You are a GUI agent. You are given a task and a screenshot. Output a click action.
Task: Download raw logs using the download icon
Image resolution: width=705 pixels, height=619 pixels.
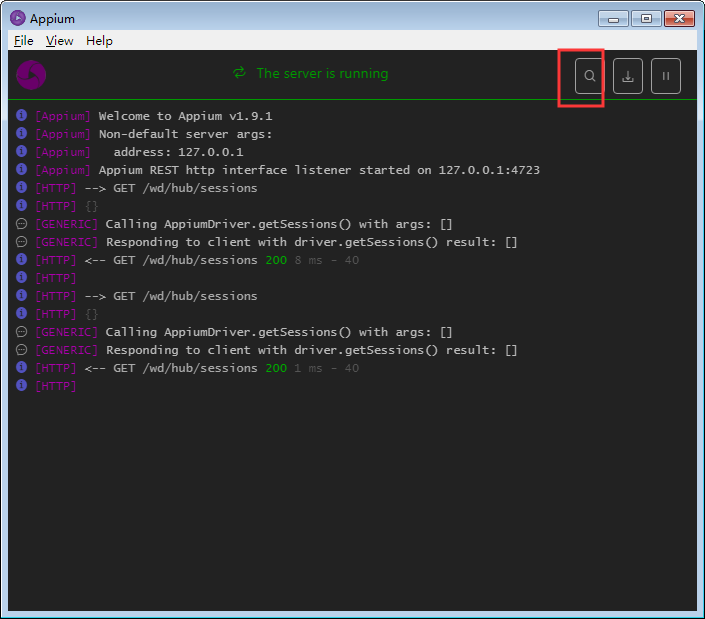(x=628, y=76)
